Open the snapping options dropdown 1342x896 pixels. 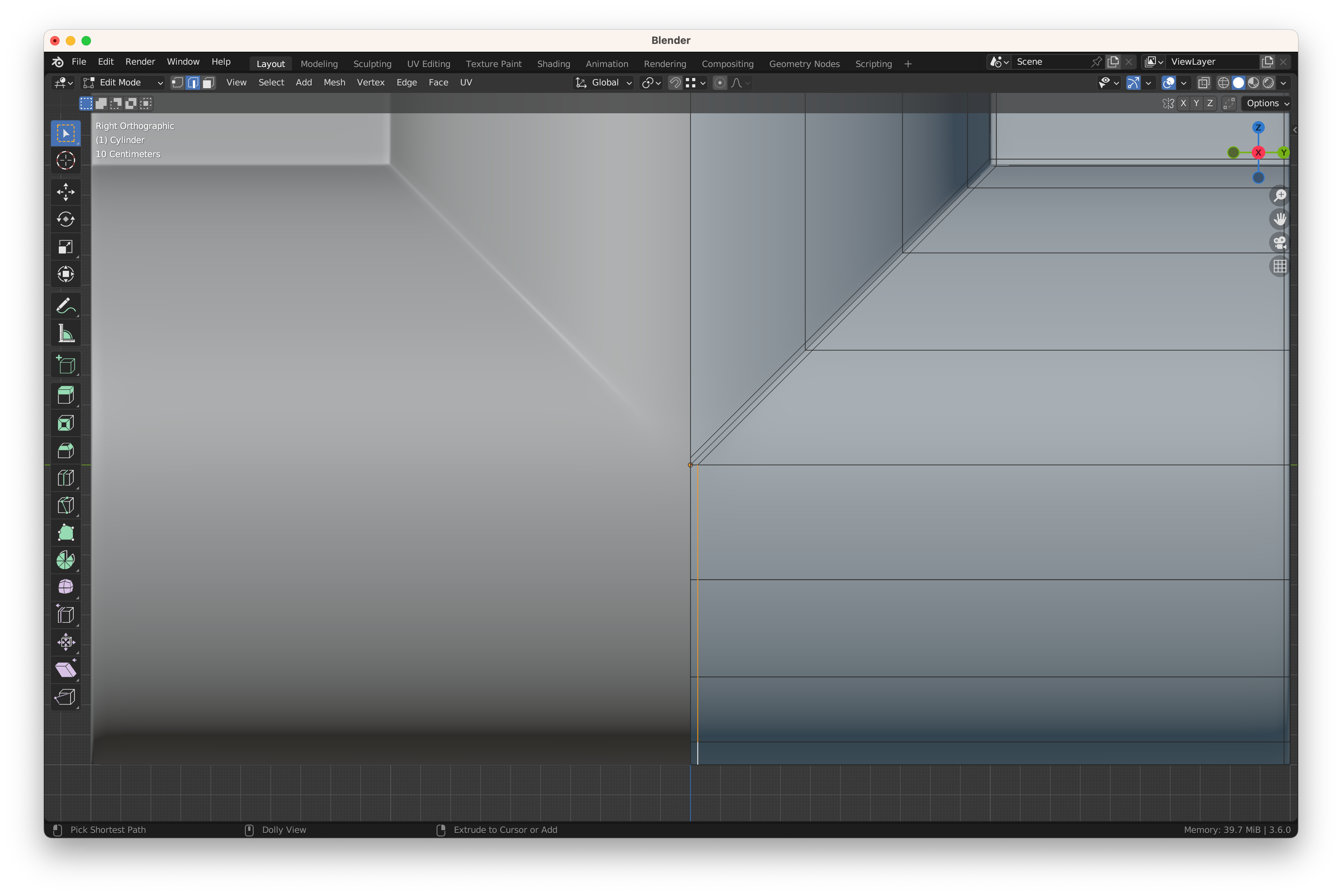pos(696,83)
